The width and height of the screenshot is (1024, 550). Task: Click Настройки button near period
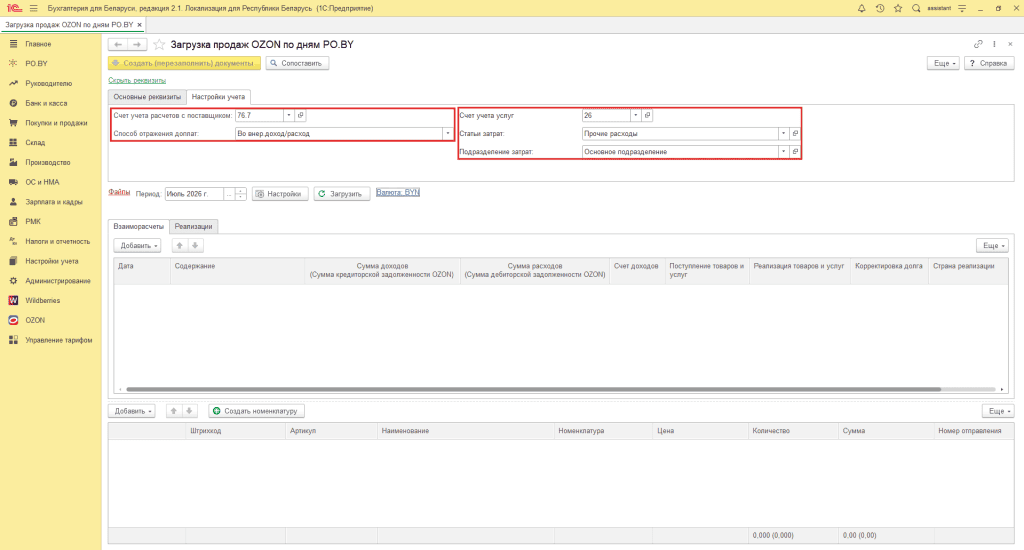coord(280,194)
